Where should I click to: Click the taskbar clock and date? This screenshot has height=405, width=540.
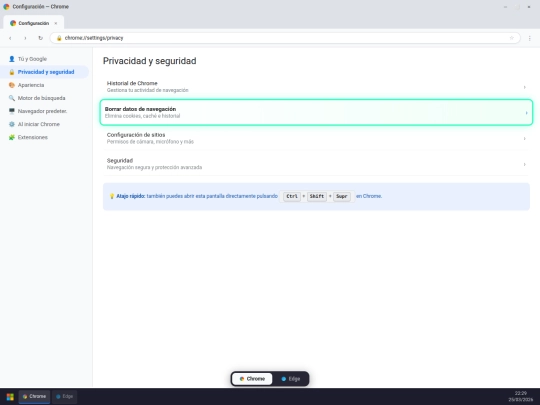pos(520,396)
